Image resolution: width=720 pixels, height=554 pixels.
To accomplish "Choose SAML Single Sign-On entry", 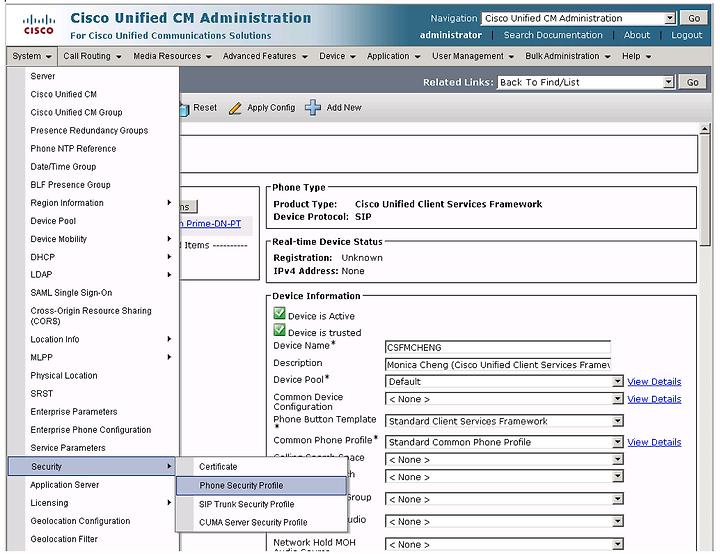I will point(71,293).
